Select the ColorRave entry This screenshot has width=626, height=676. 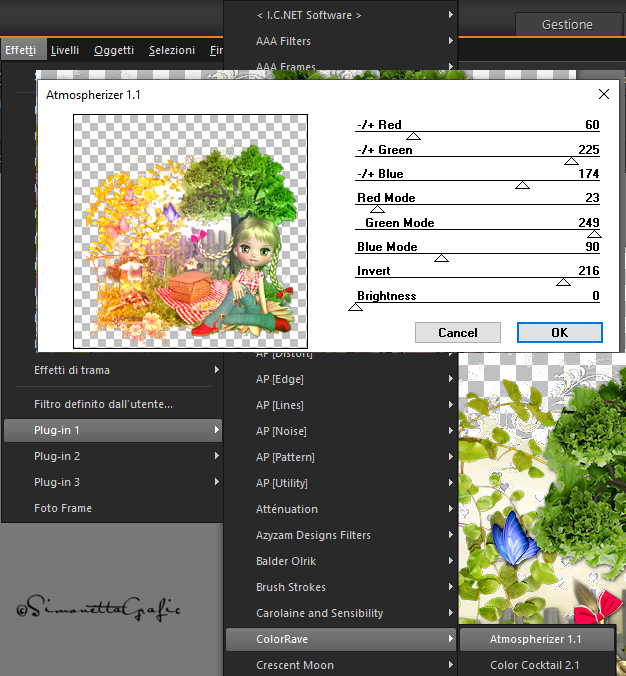pyautogui.click(x=341, y=639)
